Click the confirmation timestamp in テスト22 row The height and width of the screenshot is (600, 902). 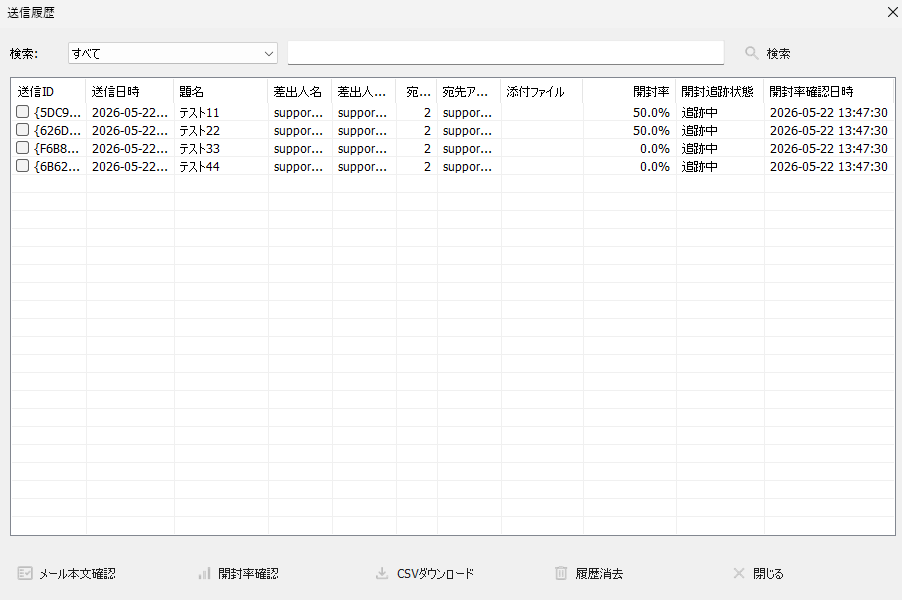pos(828,131)
